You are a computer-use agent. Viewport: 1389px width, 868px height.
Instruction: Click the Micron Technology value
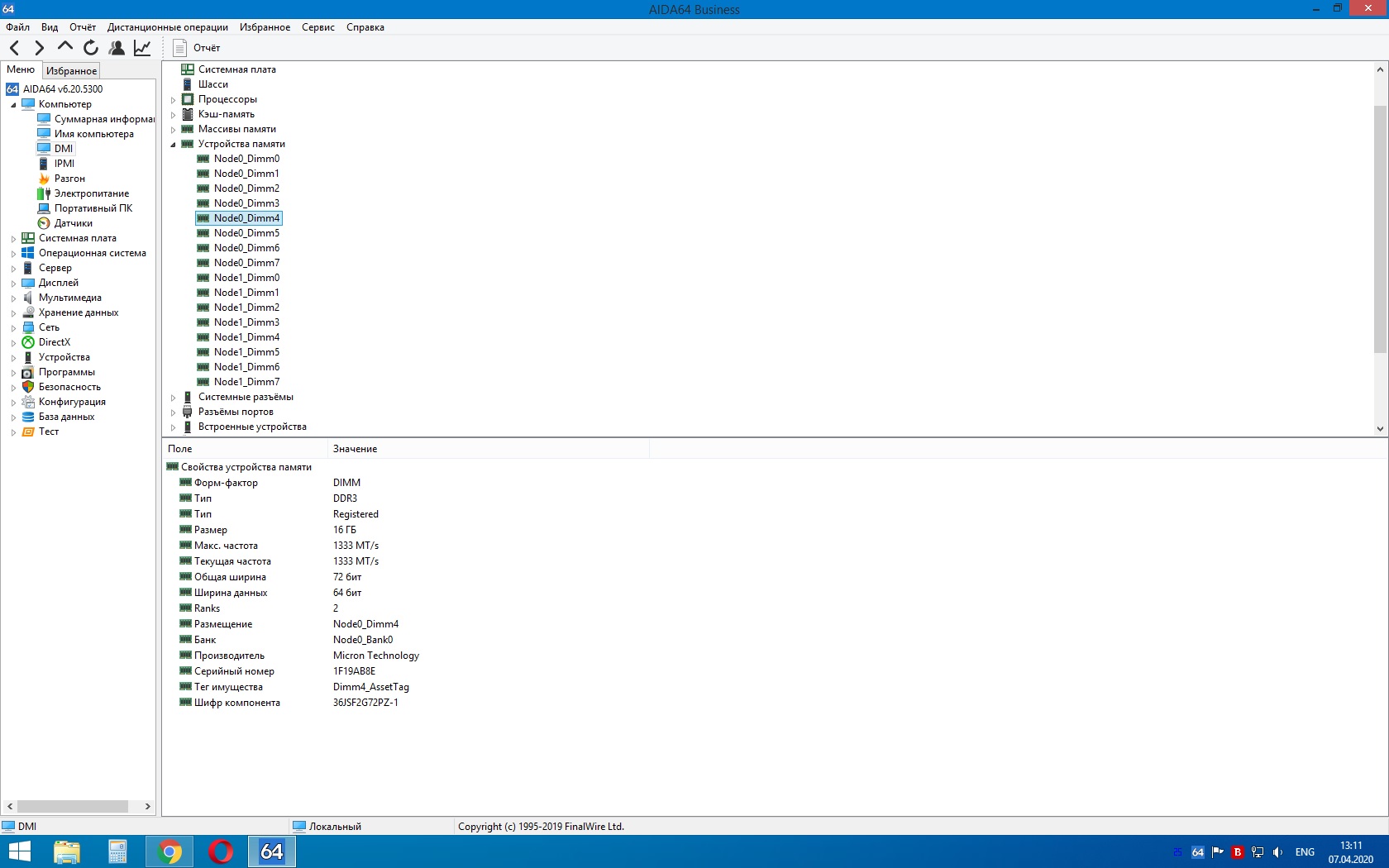(x=376, y=656)
